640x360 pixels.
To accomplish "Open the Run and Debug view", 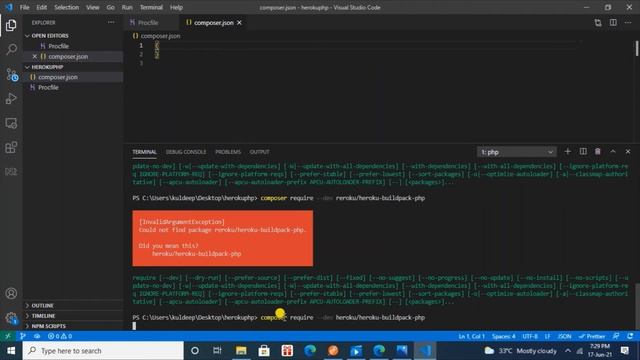I will (11, 98).
